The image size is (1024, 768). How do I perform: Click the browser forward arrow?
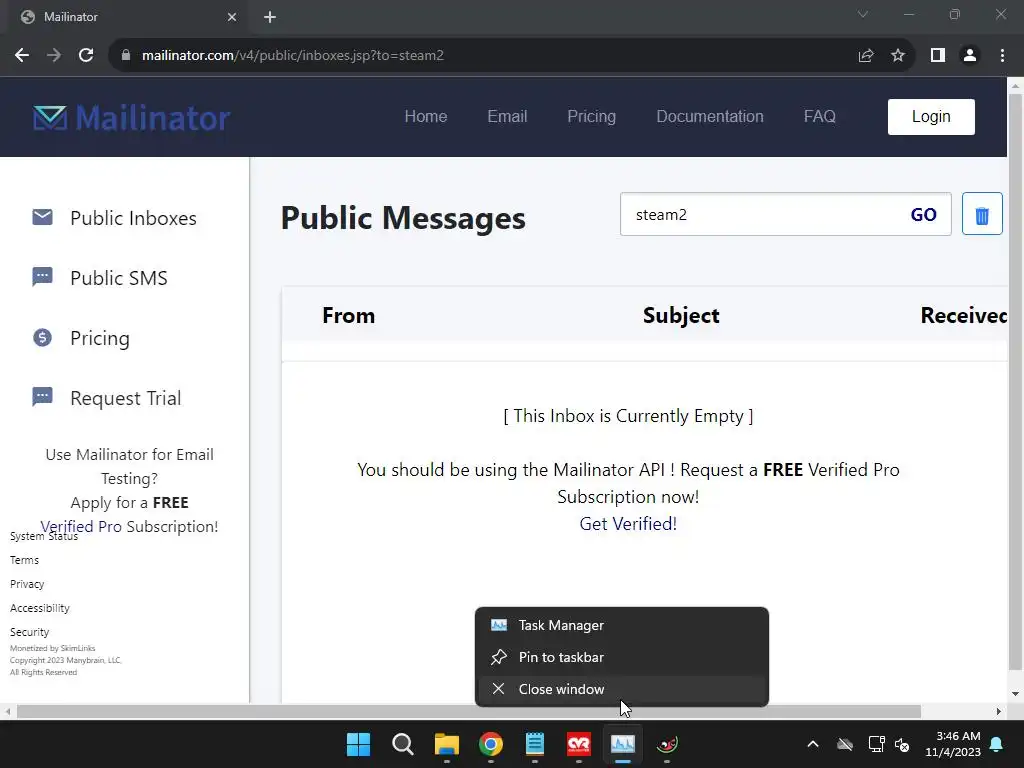tap(54, 56)
